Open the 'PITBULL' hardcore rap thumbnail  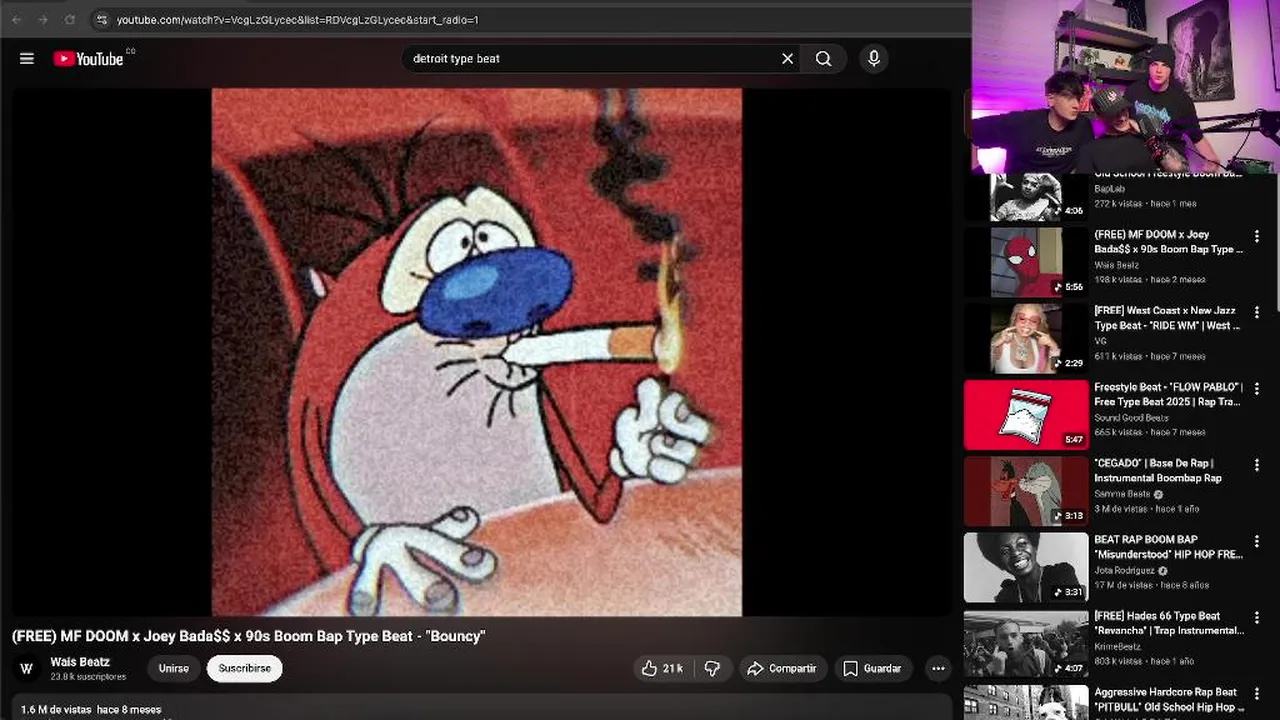(x=1026, y=702)
